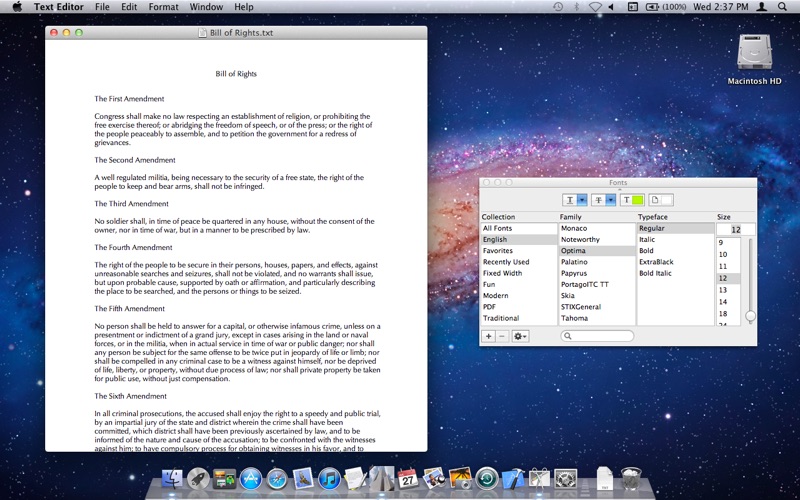Select the Fun collection
Viewport: 800px width, 500px height.
(519, 284)
